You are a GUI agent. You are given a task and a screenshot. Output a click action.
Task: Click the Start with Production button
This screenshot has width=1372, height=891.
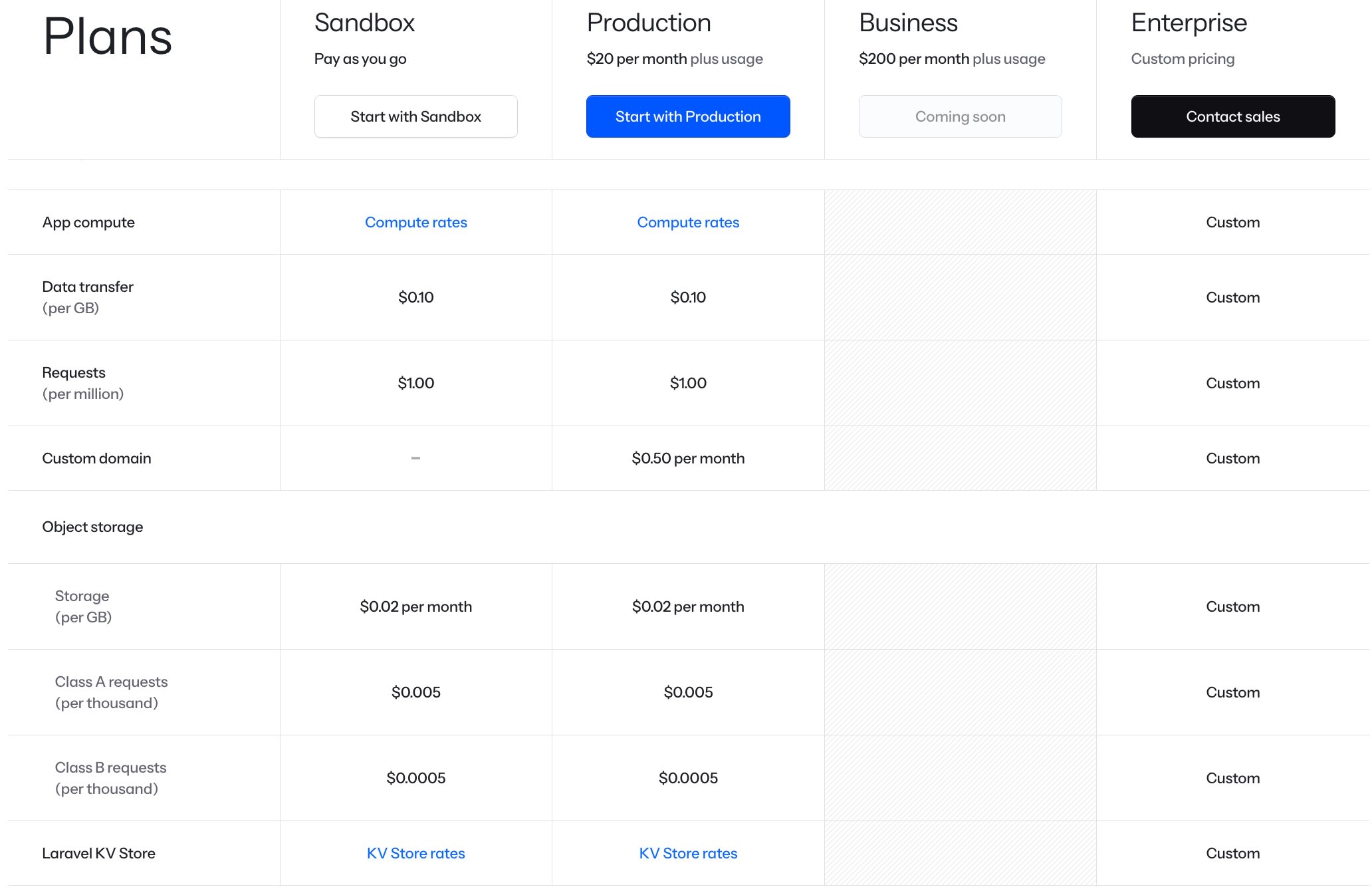point(687,116)
